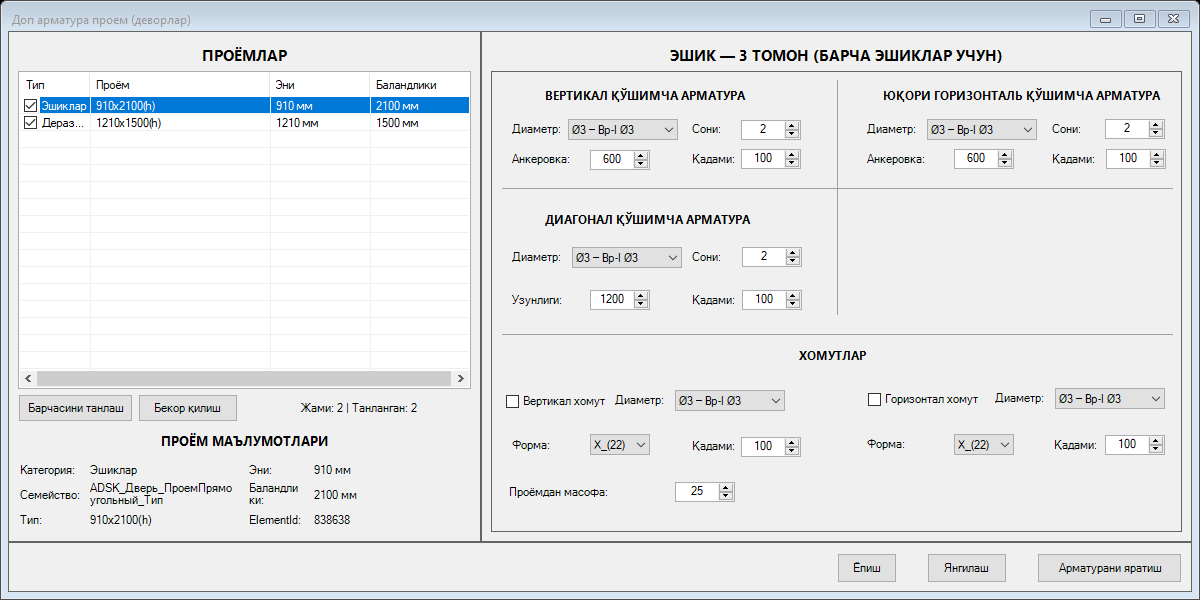Click the Проёмдан масофа input field

pos(698,491)
